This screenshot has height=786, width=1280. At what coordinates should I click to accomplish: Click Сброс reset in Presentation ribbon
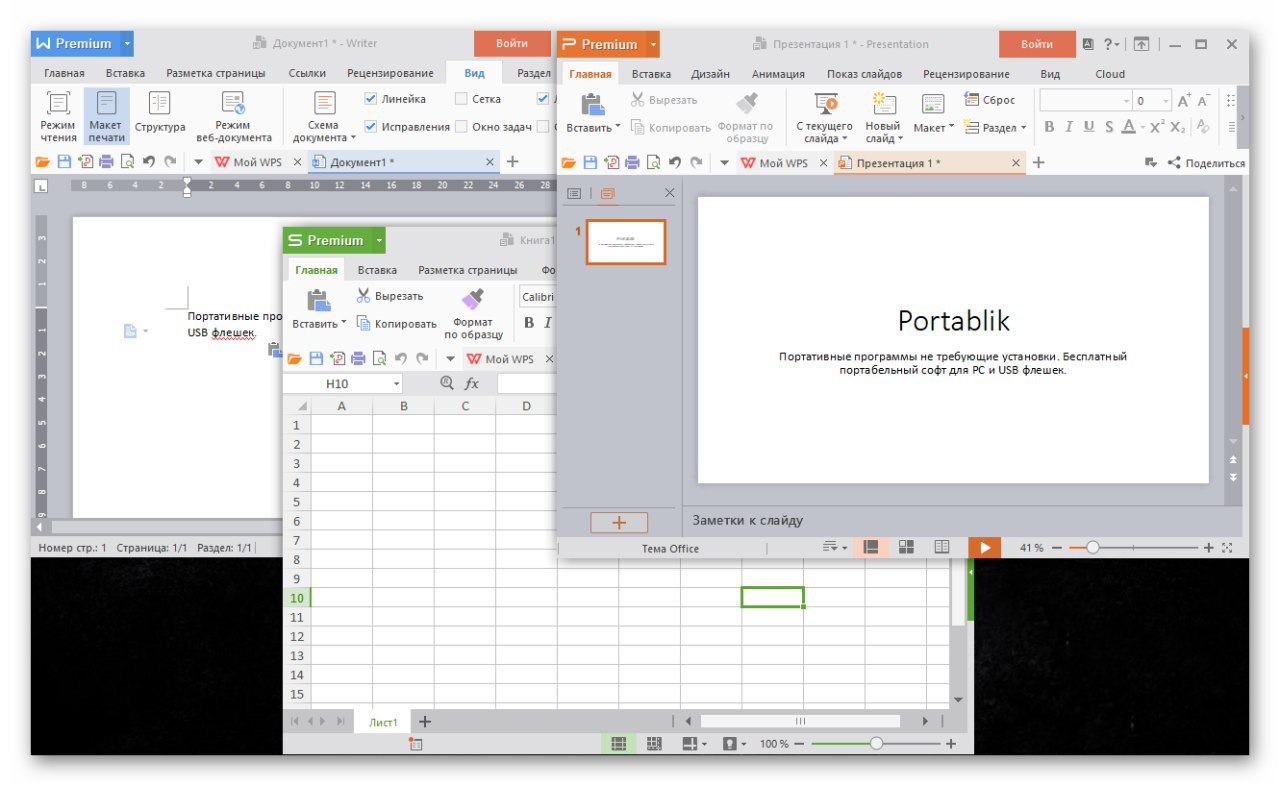pos(989,100)
